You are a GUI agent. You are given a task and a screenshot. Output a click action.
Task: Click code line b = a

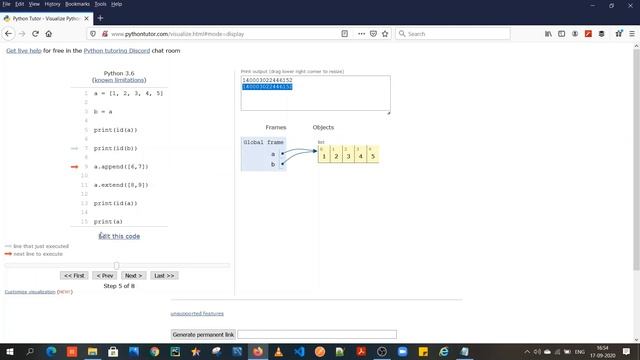pos(103,111)
